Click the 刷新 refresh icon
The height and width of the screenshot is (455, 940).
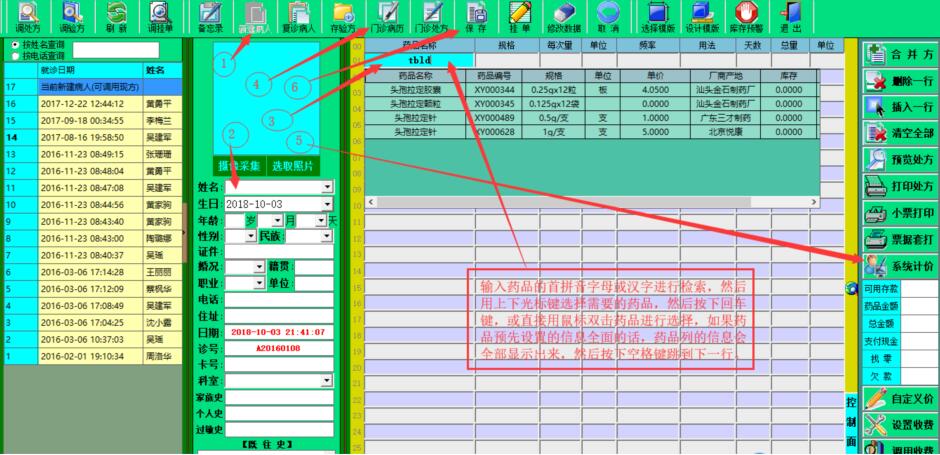(x=116, y=17)
